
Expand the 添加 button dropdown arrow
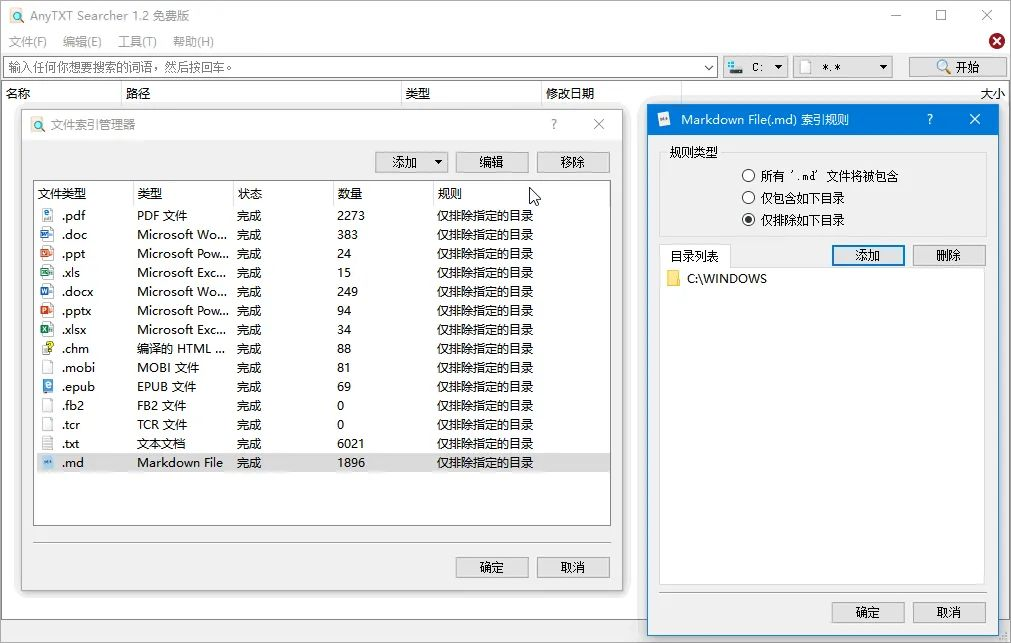438,163
